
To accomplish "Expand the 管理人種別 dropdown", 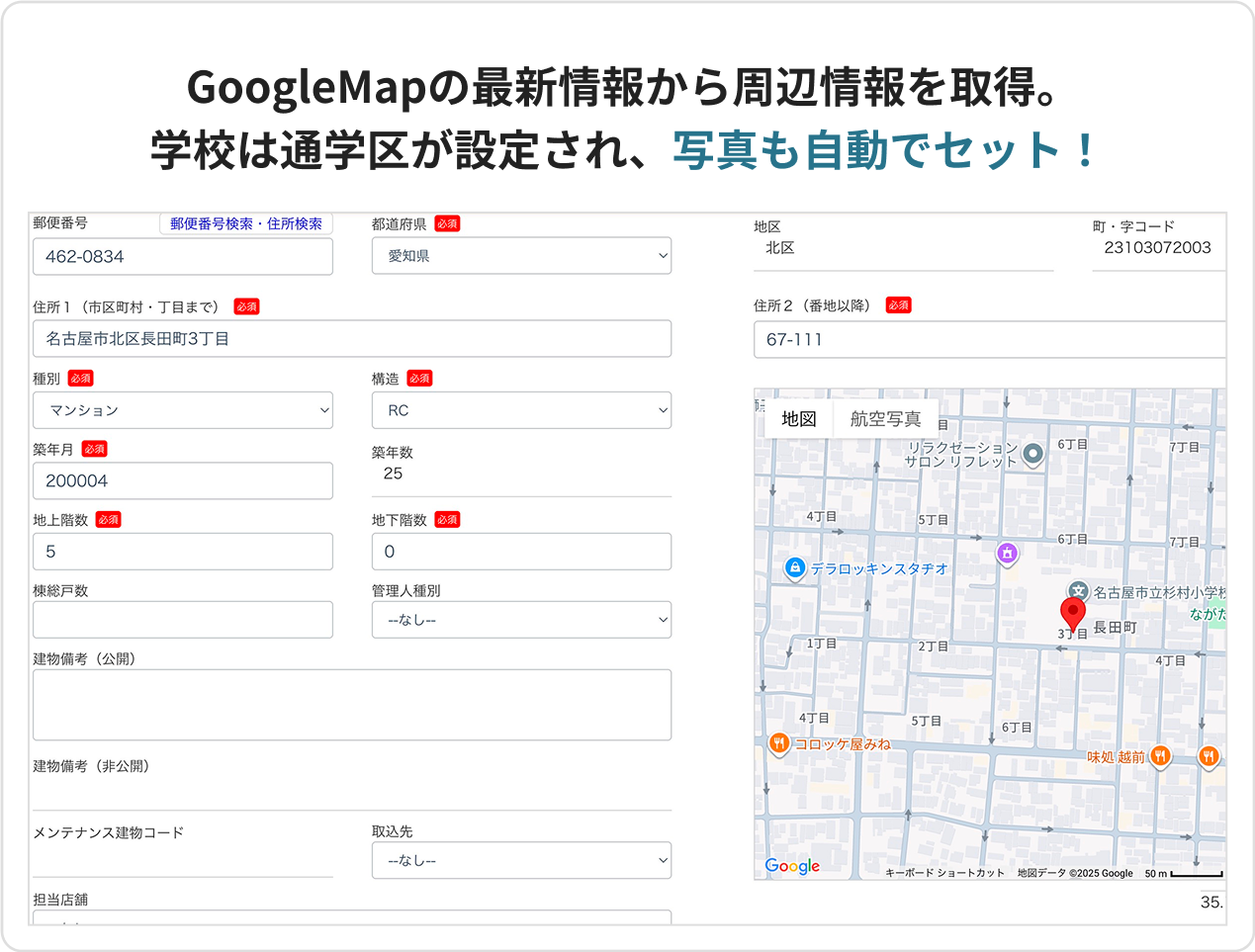I will (x=521, y=620).
